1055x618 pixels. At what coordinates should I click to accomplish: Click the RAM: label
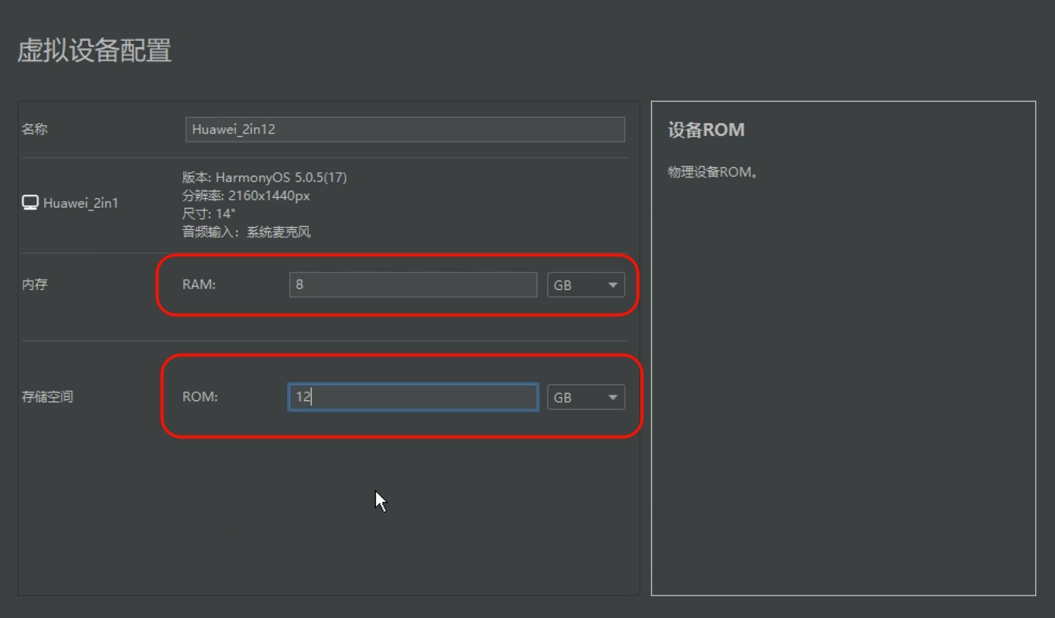tap(198, 284)
